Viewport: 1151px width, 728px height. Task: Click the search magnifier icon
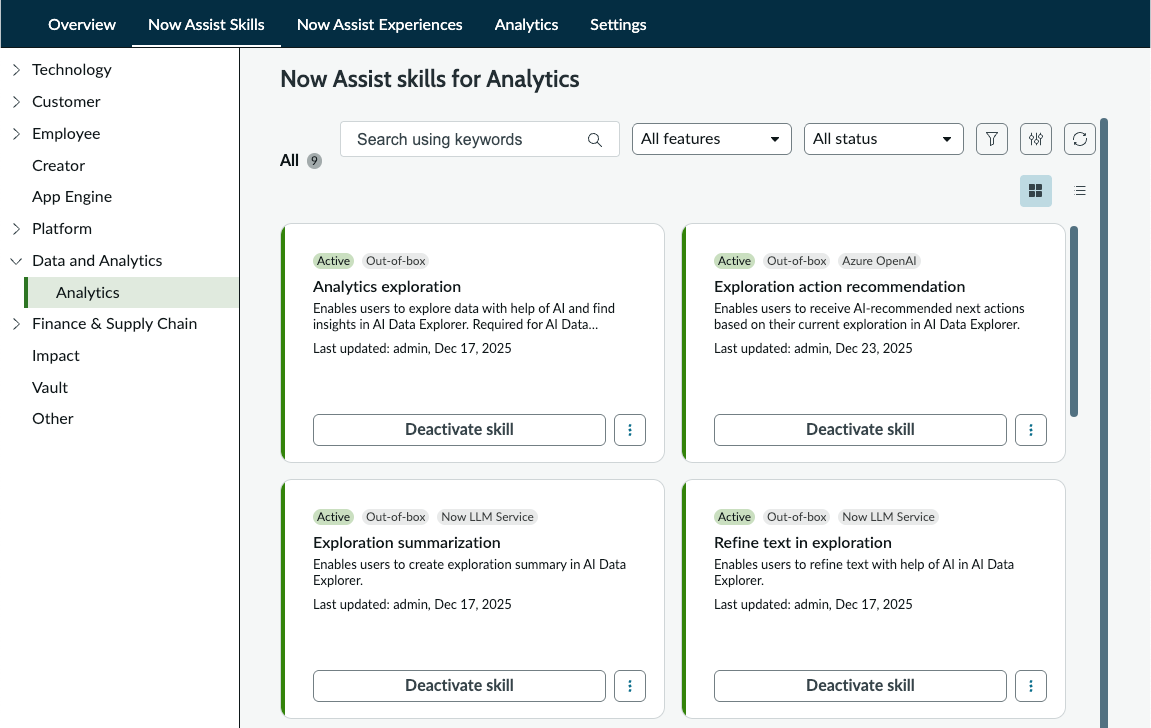[595, 139]
